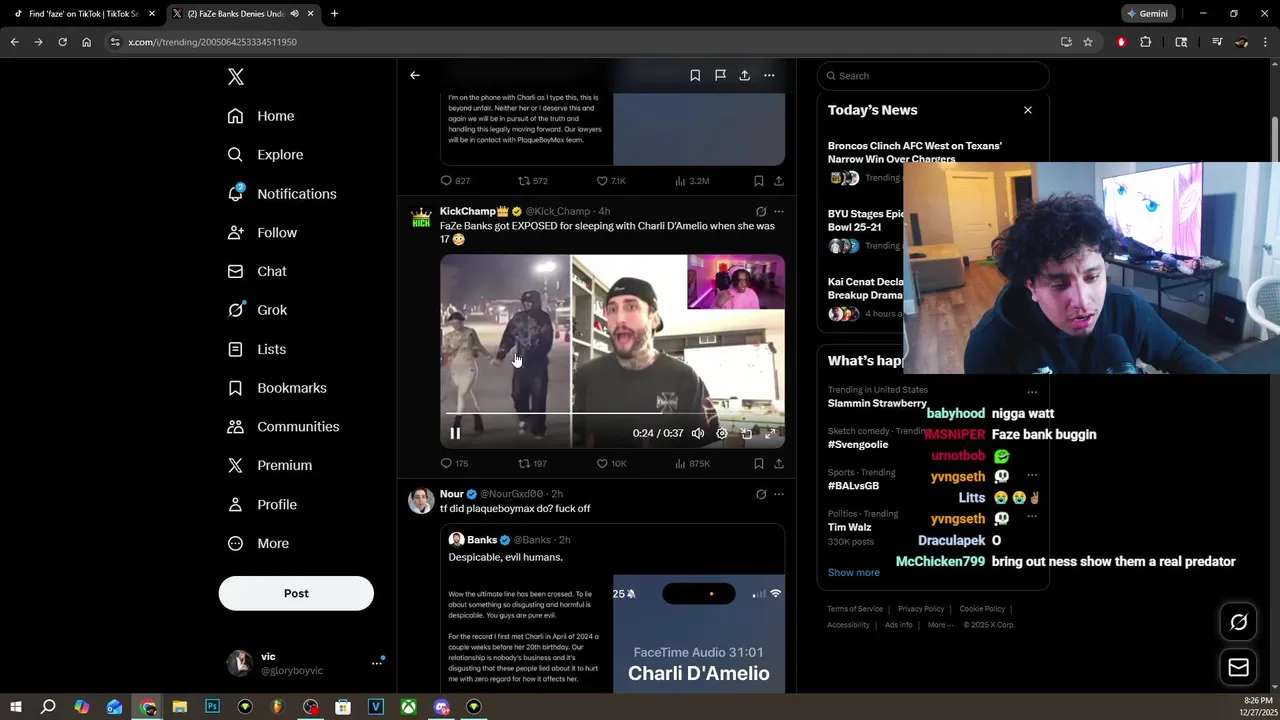Open the #BALvsGB trend
The image size is (1280, 720).
pos(853,486)
